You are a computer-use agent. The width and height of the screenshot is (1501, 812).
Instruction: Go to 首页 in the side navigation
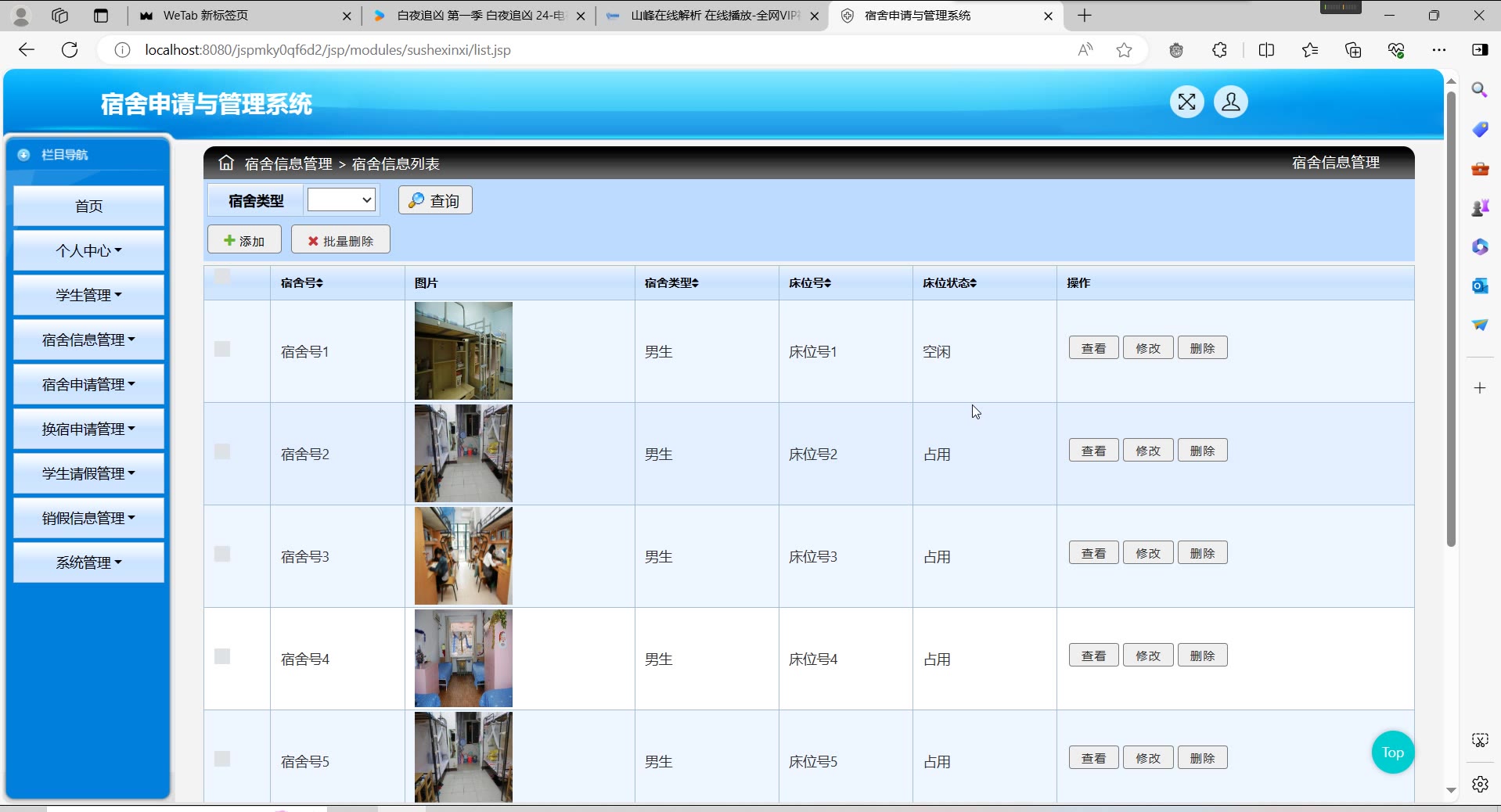(88, 206)
